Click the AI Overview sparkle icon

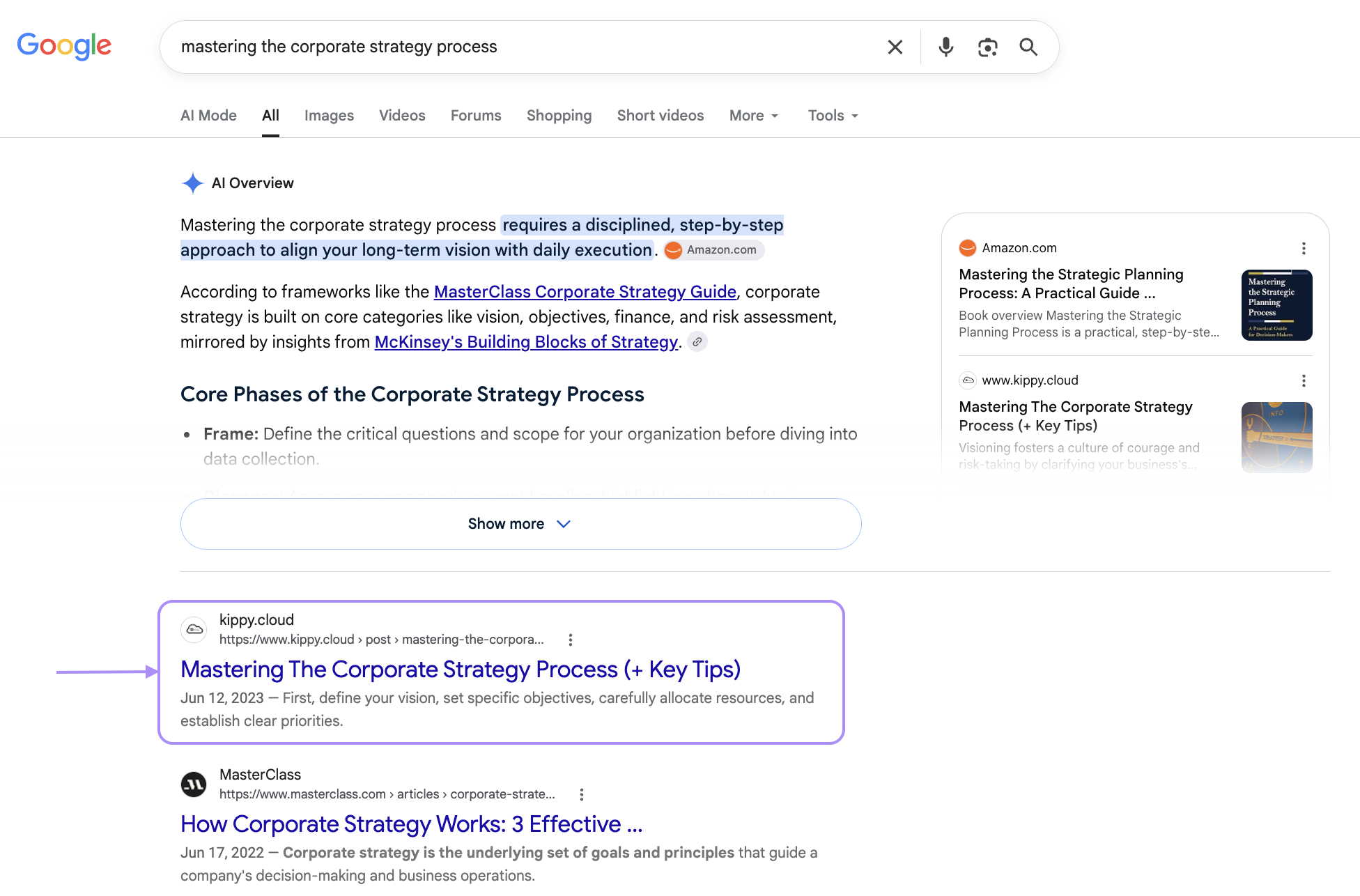[x=192, y=183]
